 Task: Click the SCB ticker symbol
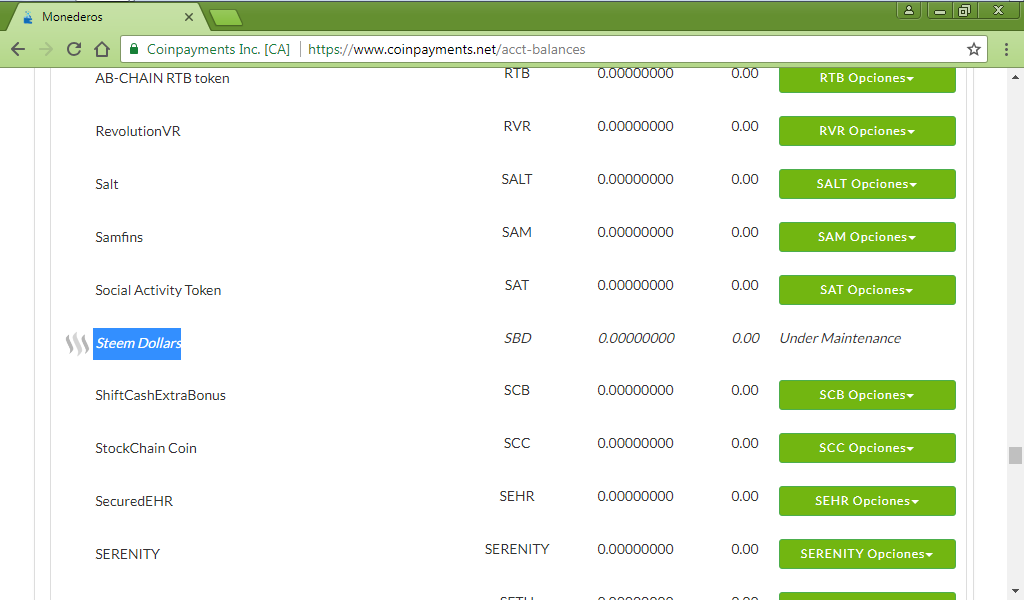(517, 390)
